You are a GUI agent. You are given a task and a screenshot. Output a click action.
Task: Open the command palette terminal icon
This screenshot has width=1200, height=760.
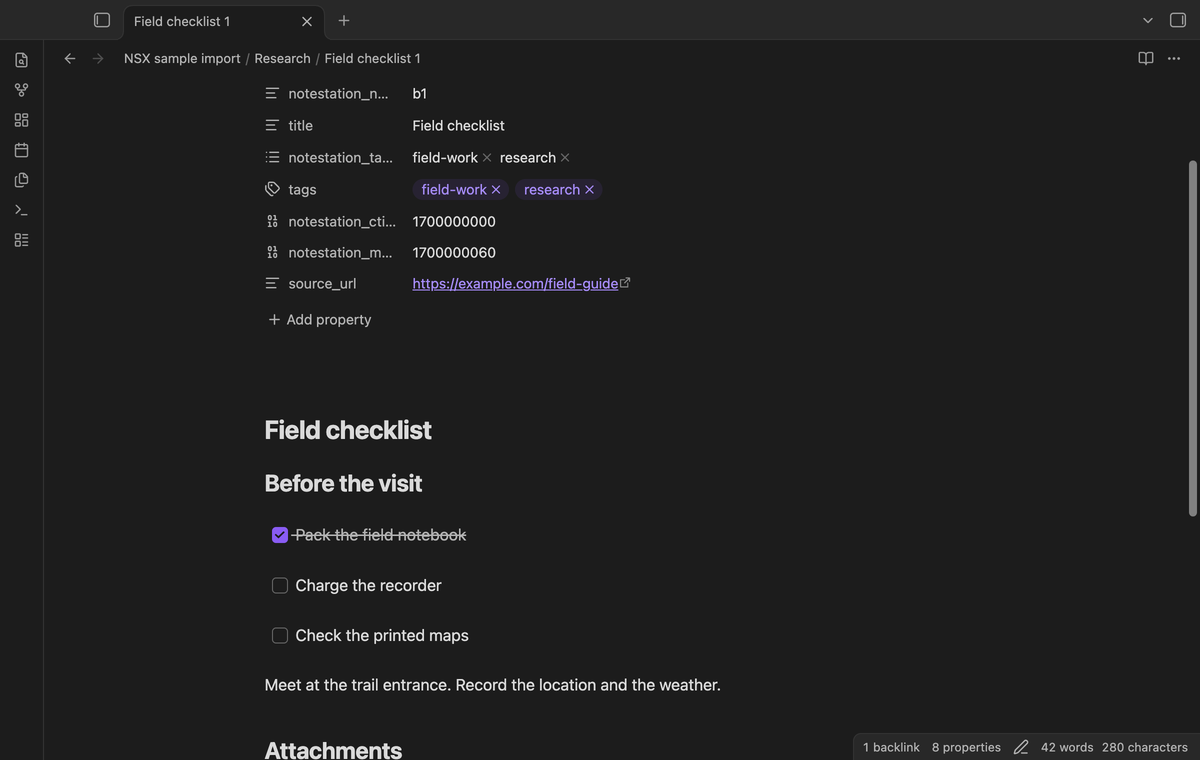pos(21,210)
